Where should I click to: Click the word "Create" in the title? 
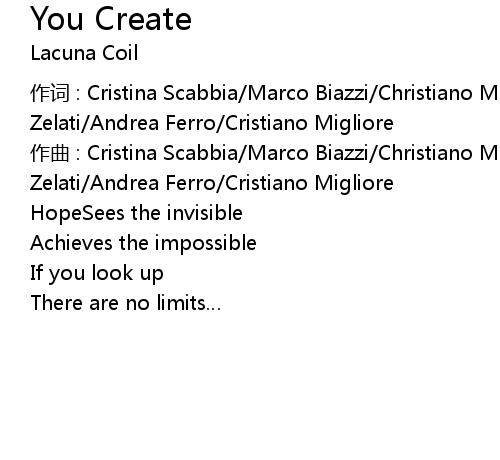[x=143, y=19]
